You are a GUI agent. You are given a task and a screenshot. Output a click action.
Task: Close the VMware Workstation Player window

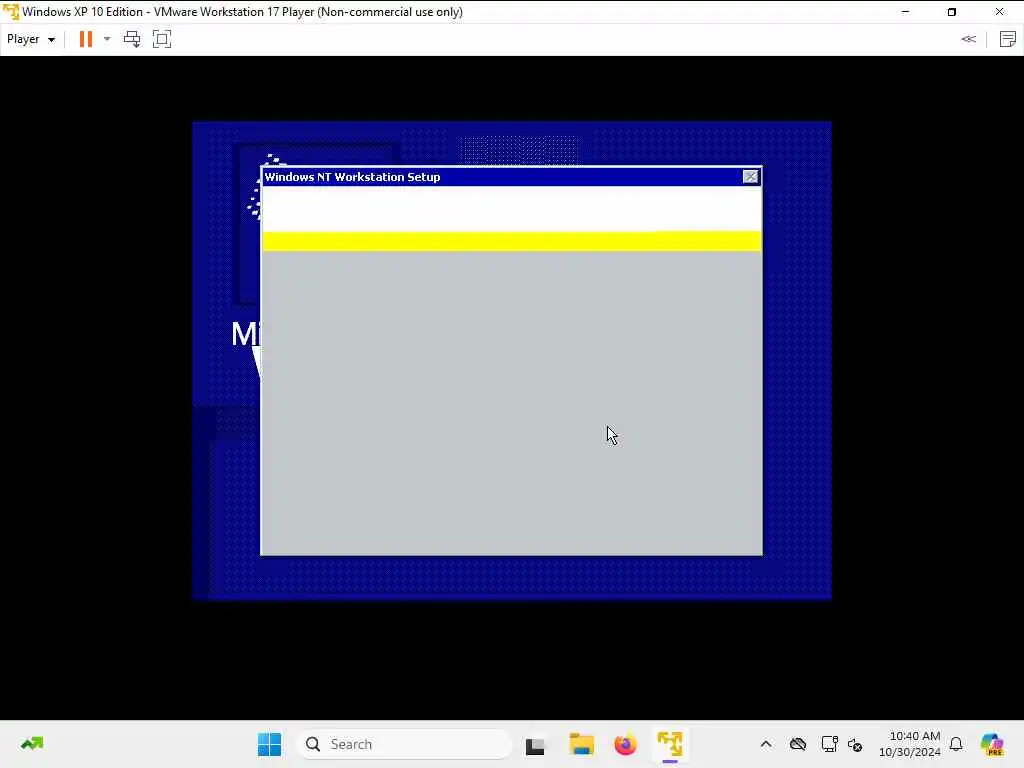pyautogui.click(x=999, y=12)
